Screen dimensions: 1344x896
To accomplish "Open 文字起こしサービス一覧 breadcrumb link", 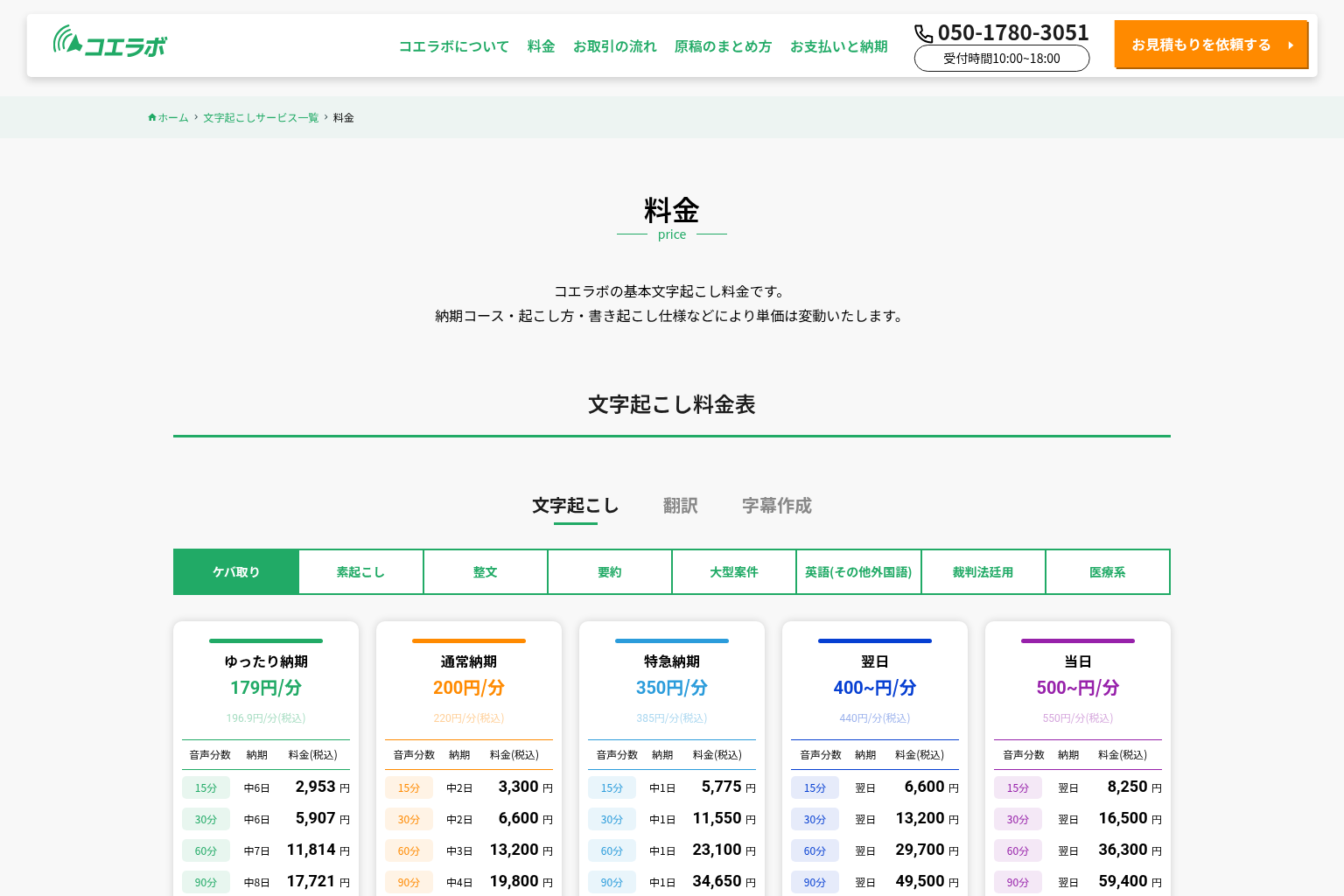I will click(x=261, y=117).
